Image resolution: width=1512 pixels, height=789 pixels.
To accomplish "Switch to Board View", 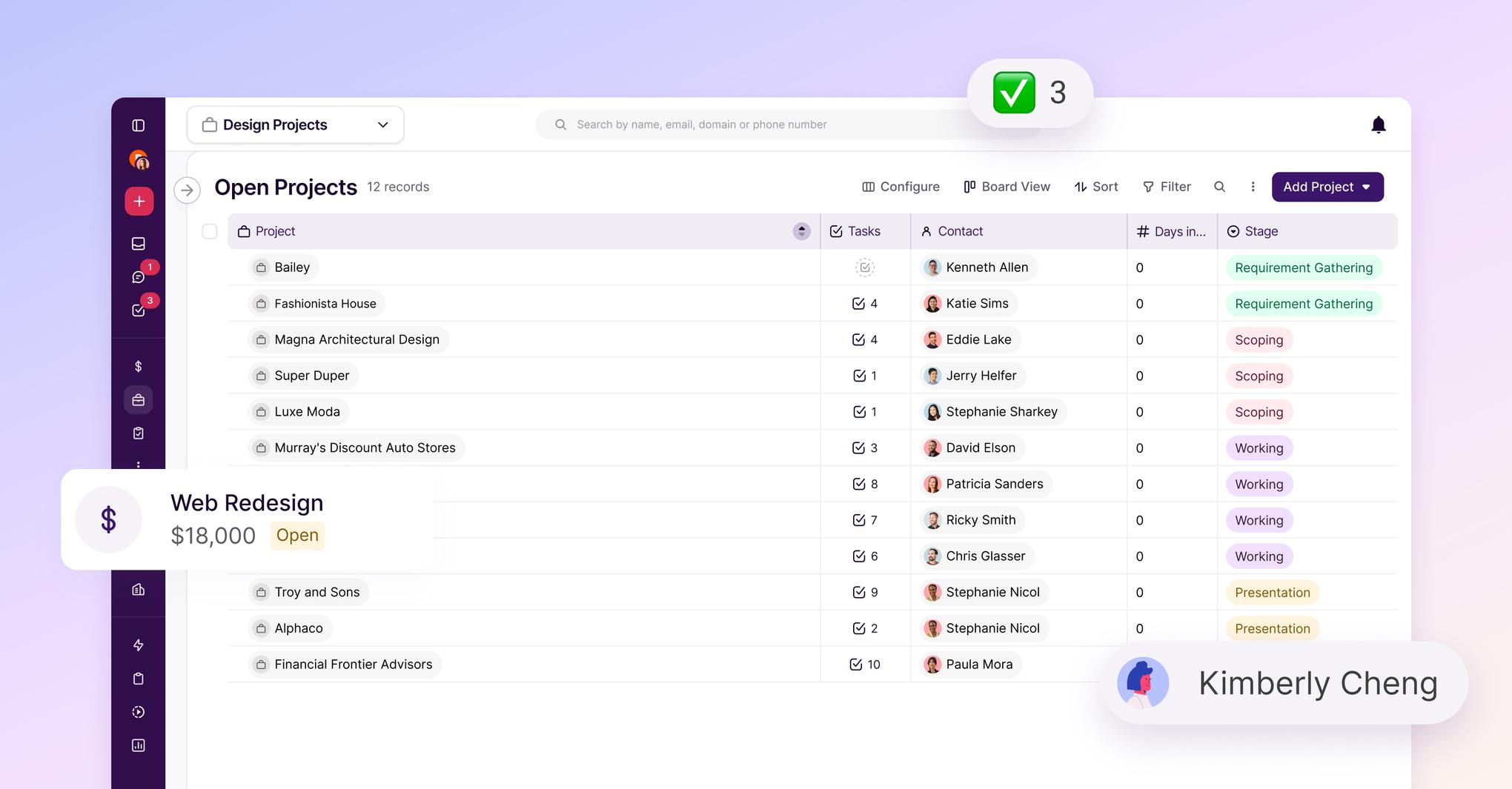I will coord(1007,187).
